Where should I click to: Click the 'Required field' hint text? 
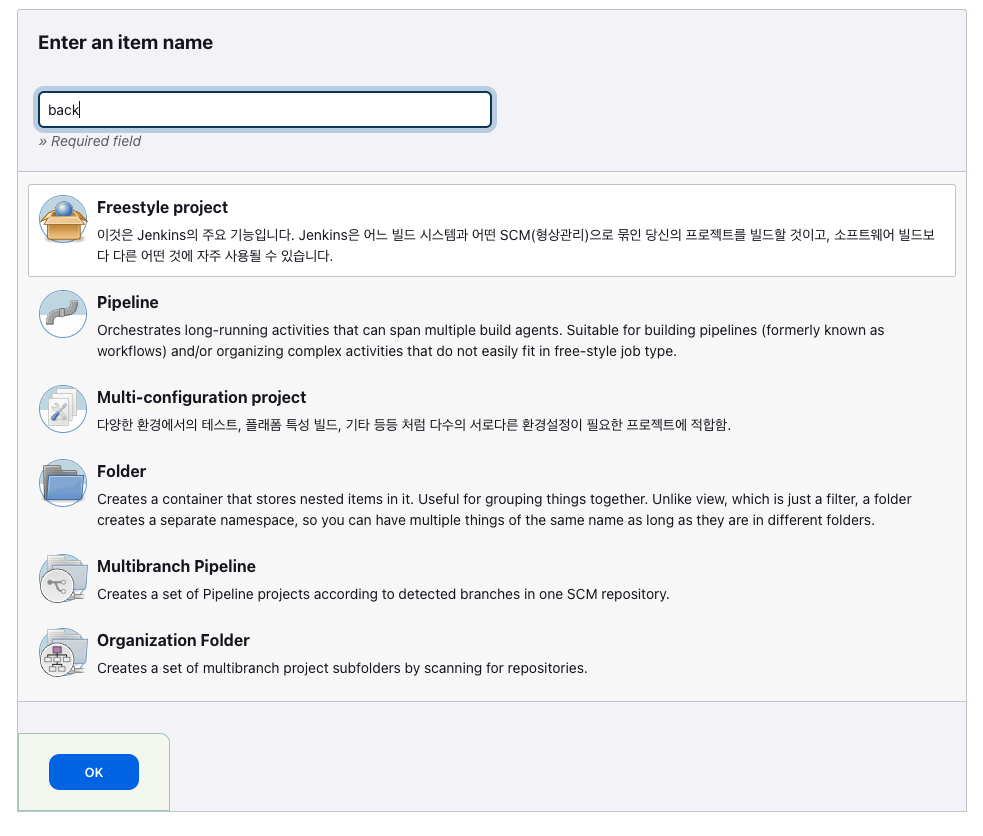(x=90, y=141)
